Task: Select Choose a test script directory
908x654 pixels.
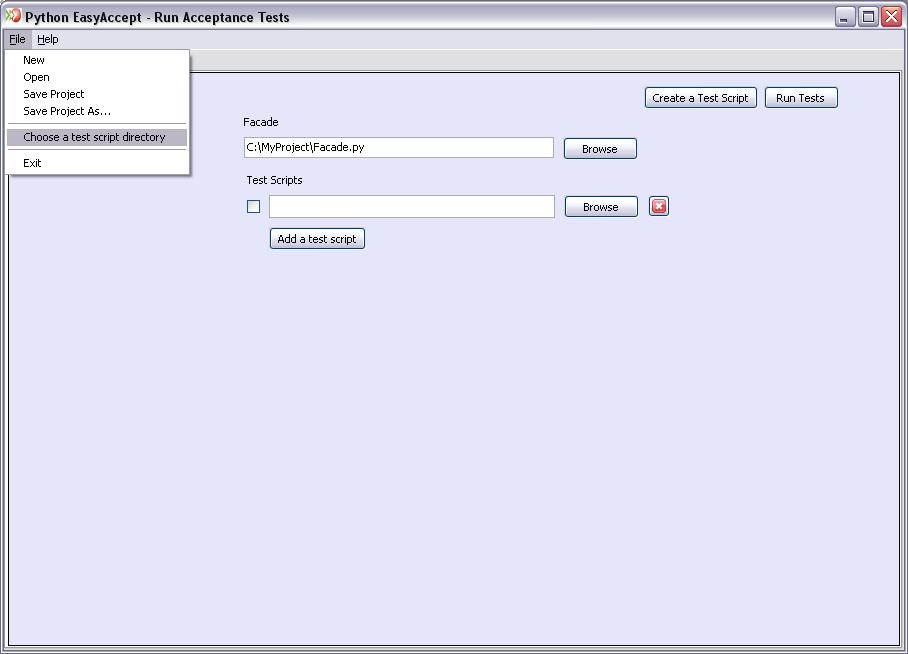Action: click(95, 137)
